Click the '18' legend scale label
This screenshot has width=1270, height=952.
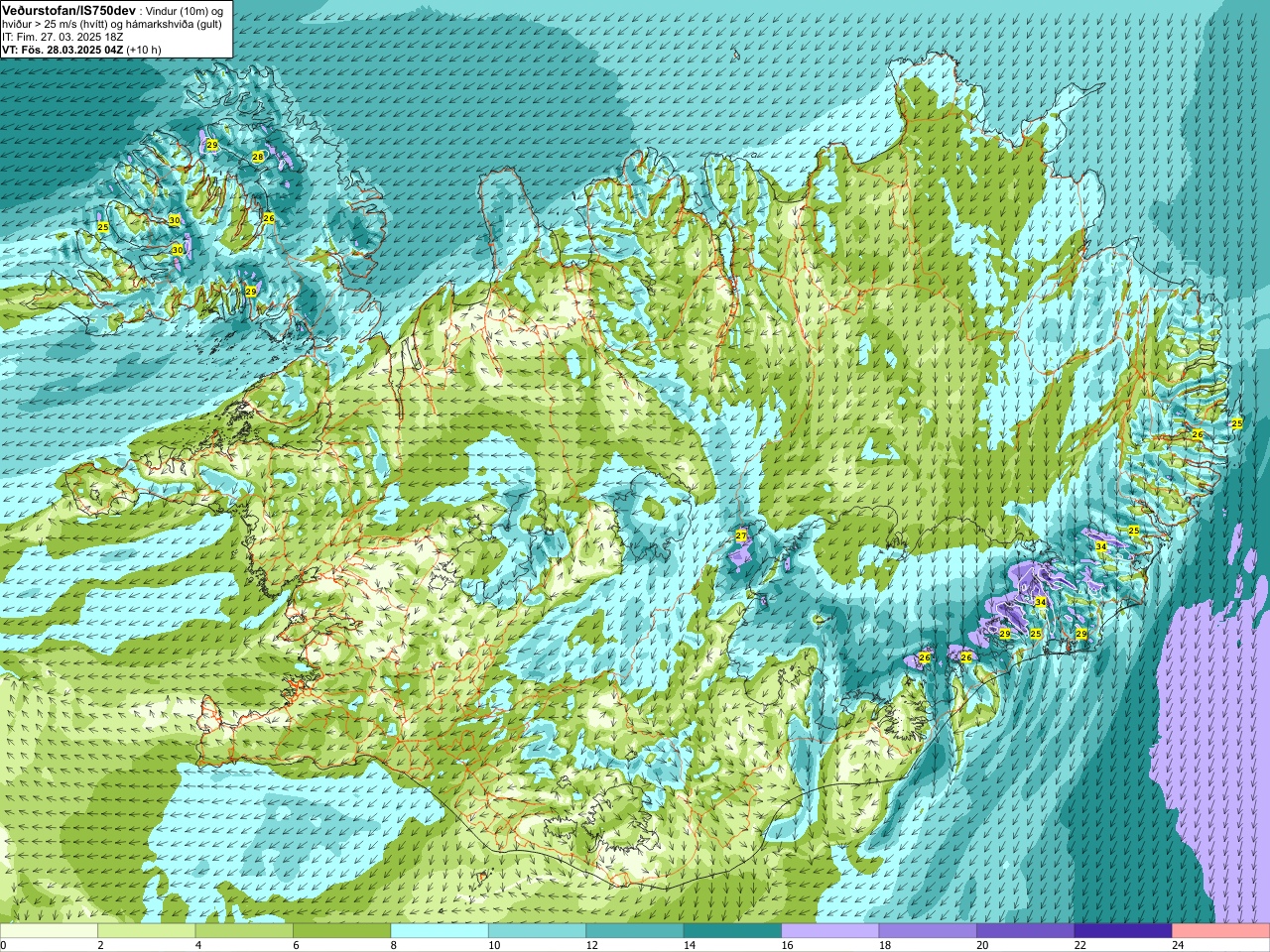coord(885,945)
